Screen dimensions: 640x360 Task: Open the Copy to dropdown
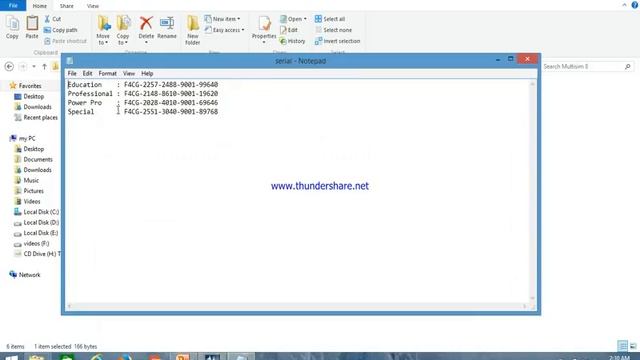[123, 30]
